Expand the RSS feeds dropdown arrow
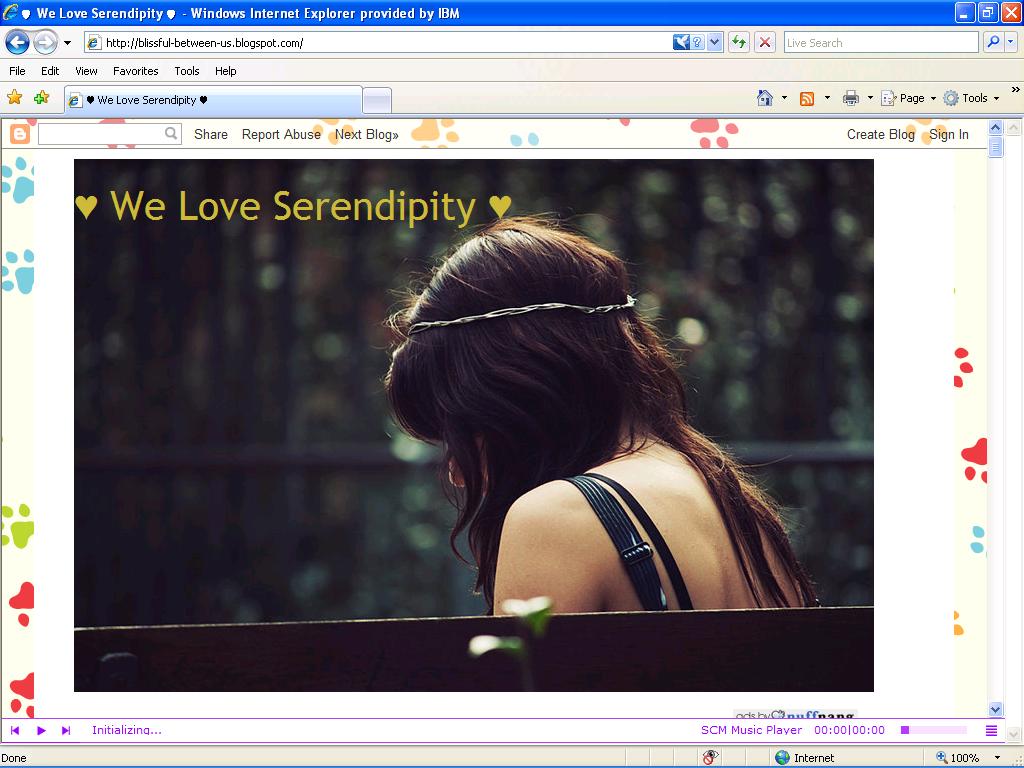 coord(827,99)
